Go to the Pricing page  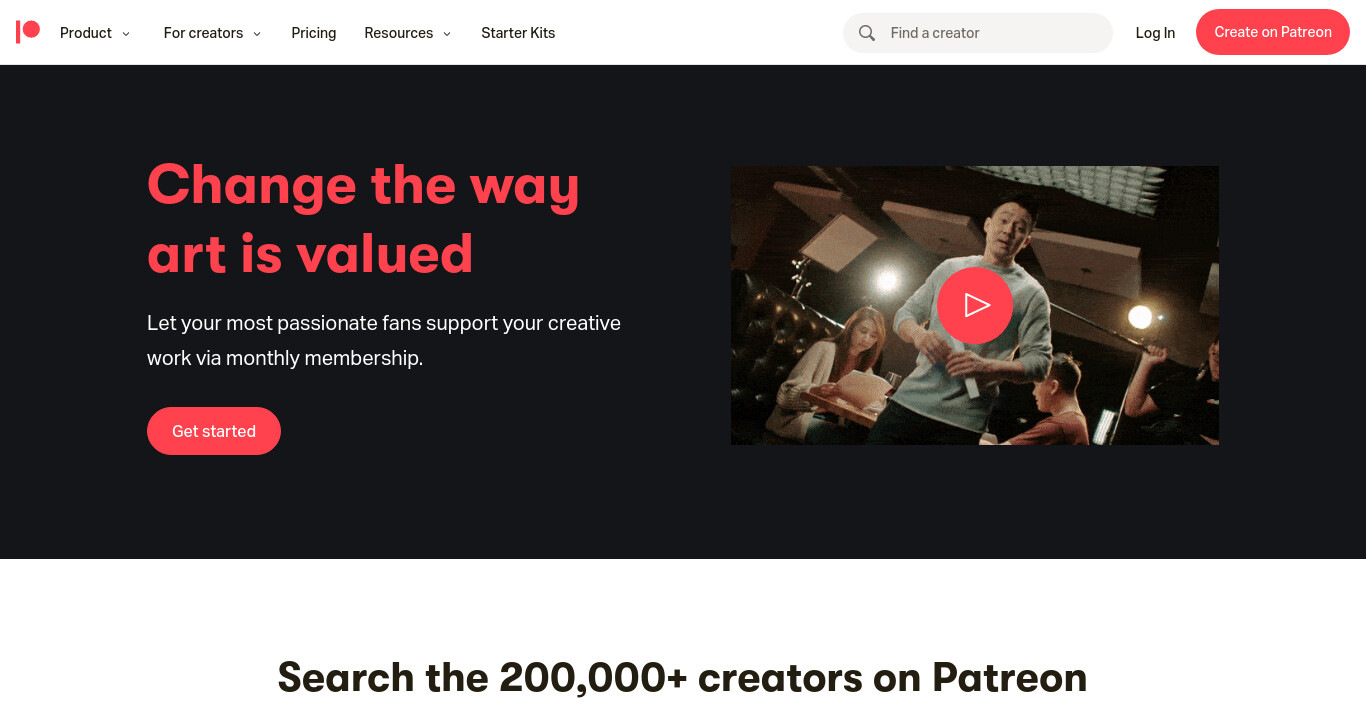pos(314,33)
